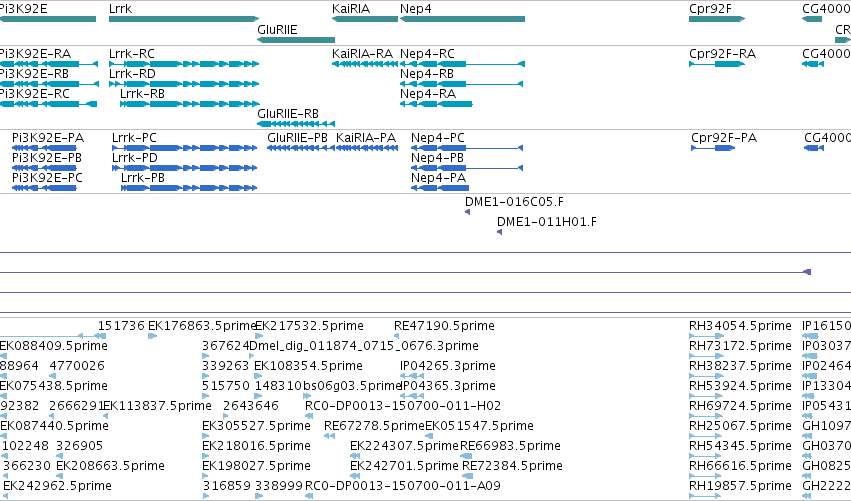
Task: Select EST IP04265.3prime
Action: pos(448,366)
